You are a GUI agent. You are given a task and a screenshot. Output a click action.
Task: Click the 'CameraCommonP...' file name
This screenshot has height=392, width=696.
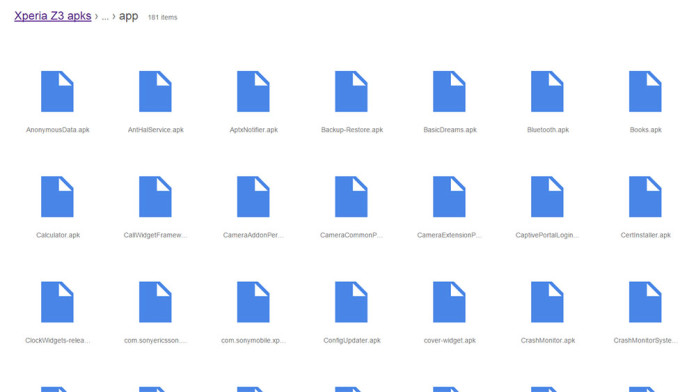(x=351, y=235)
